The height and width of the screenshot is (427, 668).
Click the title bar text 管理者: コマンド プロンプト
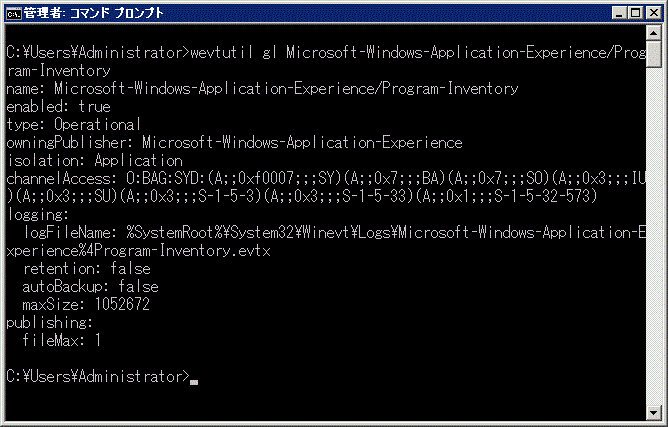tap(93, 13)
